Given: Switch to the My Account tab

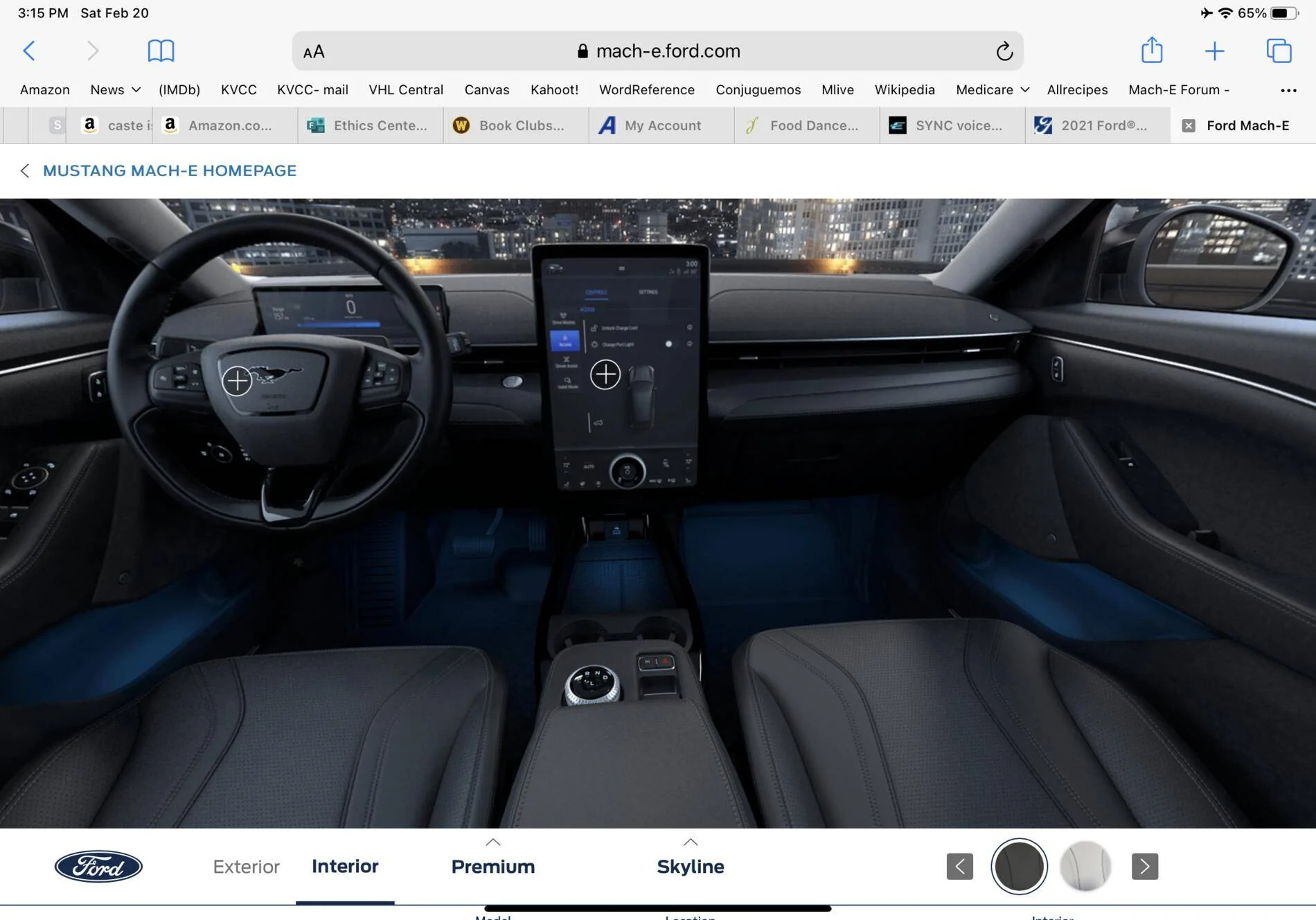Looking at the screenshot, I should tap(661, 125).
